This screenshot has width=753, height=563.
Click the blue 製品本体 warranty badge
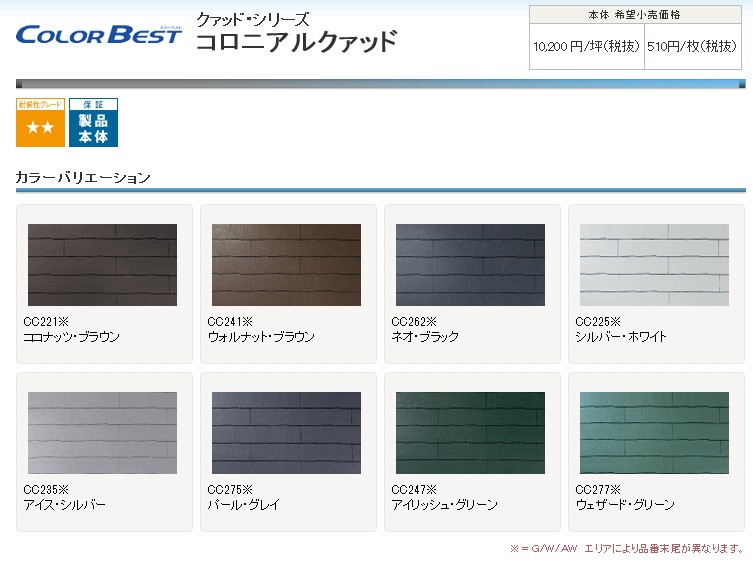click(x=93, y=122)
